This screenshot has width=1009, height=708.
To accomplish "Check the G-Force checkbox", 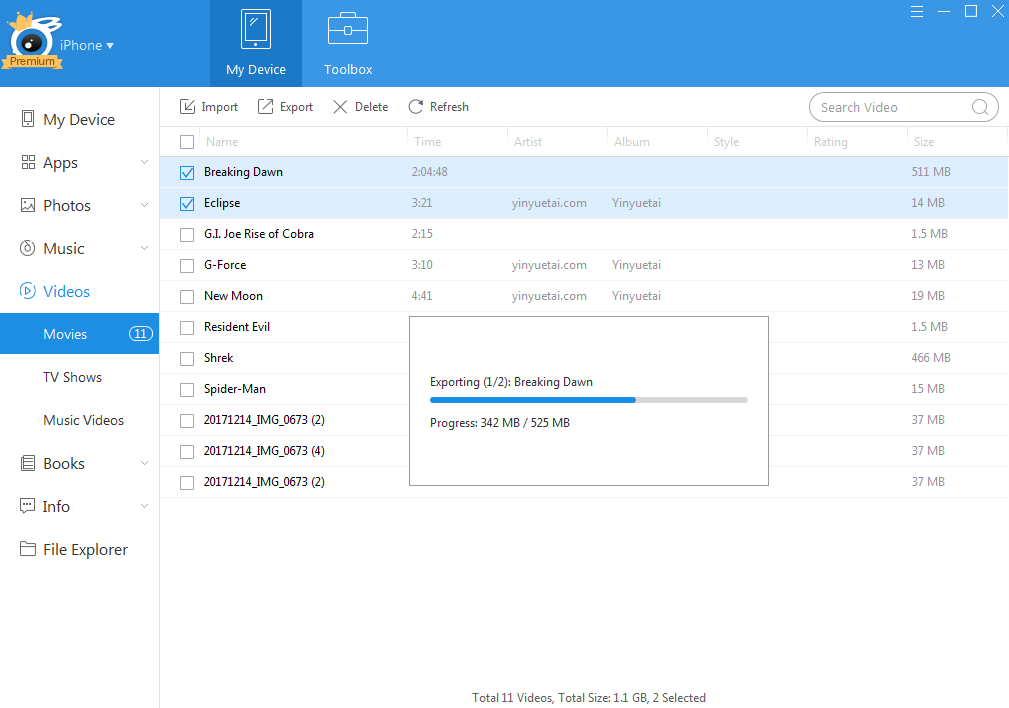I will click(x=187, y=265).
